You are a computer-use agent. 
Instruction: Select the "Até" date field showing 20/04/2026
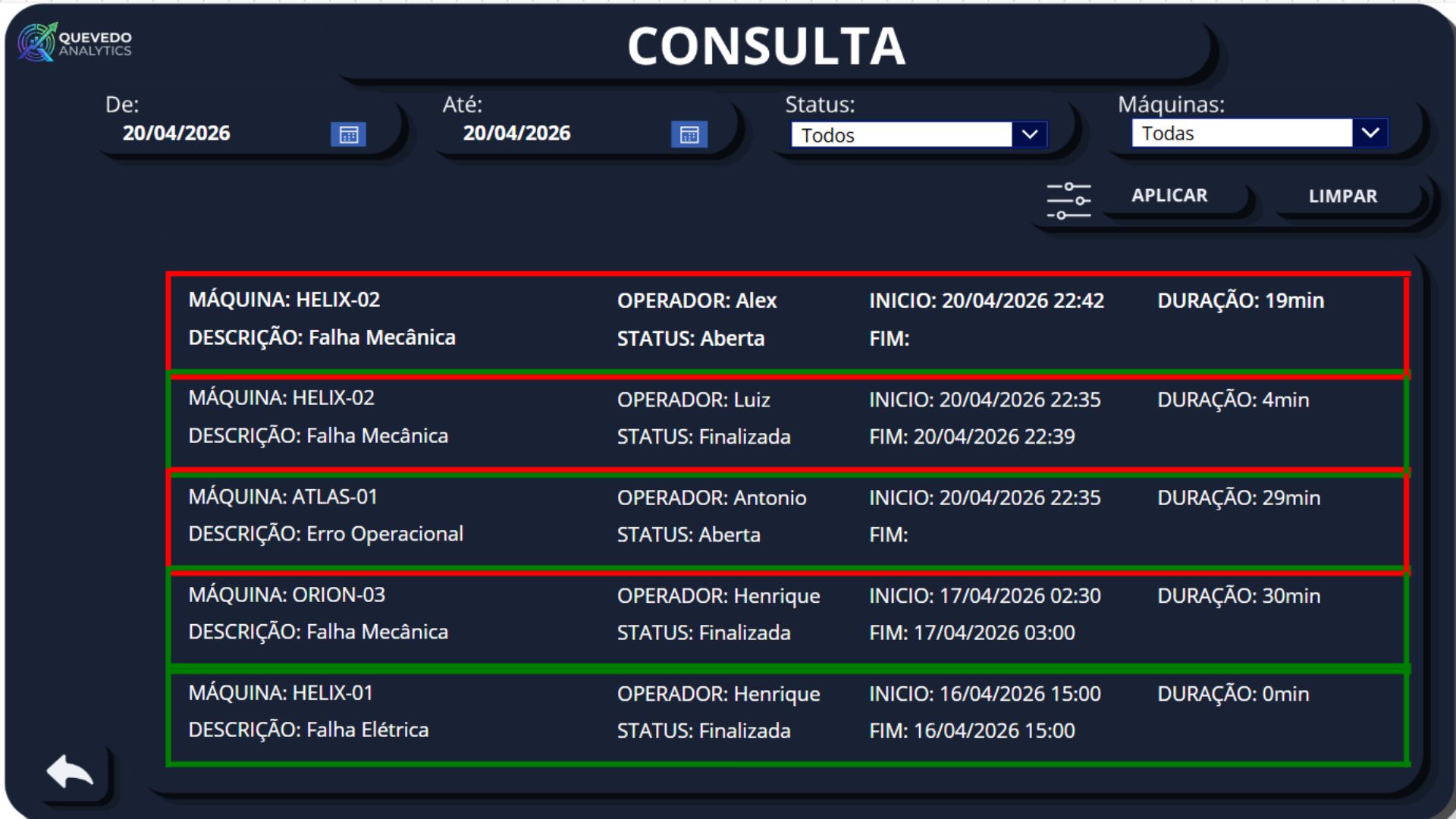click(x=517, y=133)
